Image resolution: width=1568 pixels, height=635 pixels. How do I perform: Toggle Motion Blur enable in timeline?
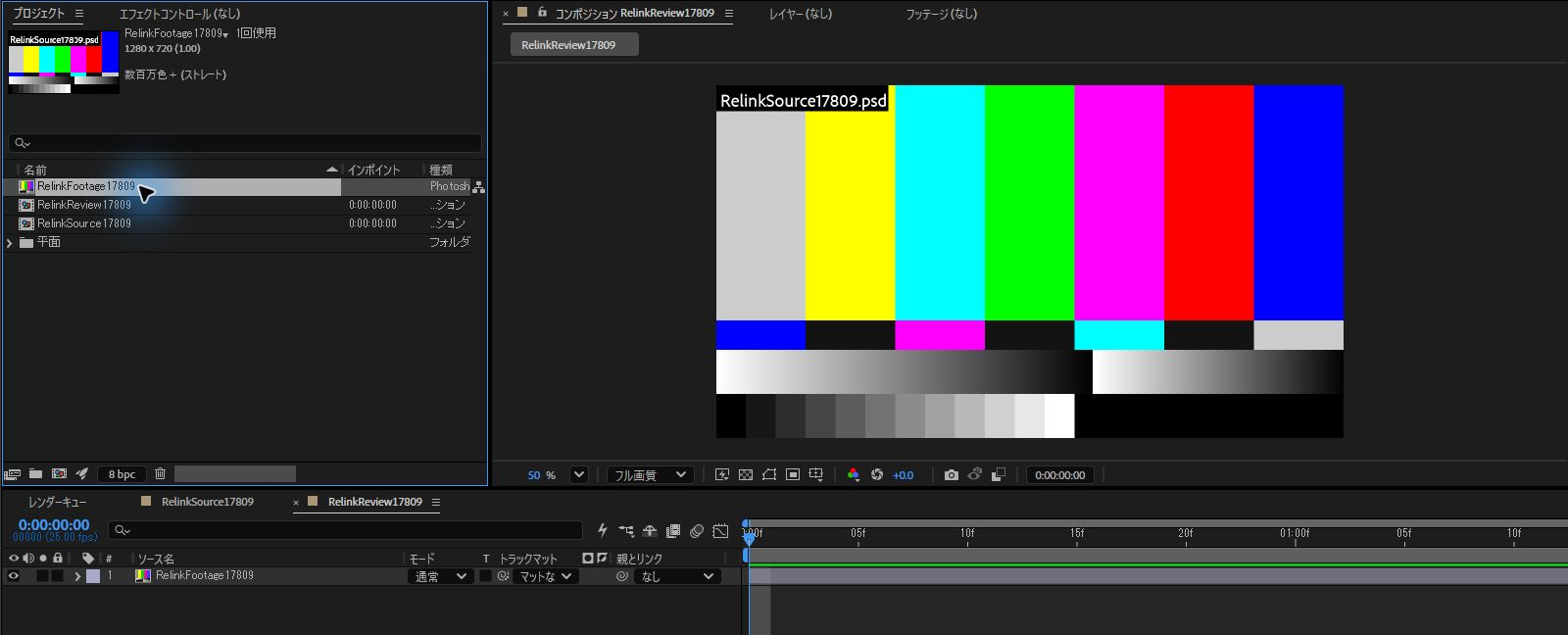pos(697,531)
